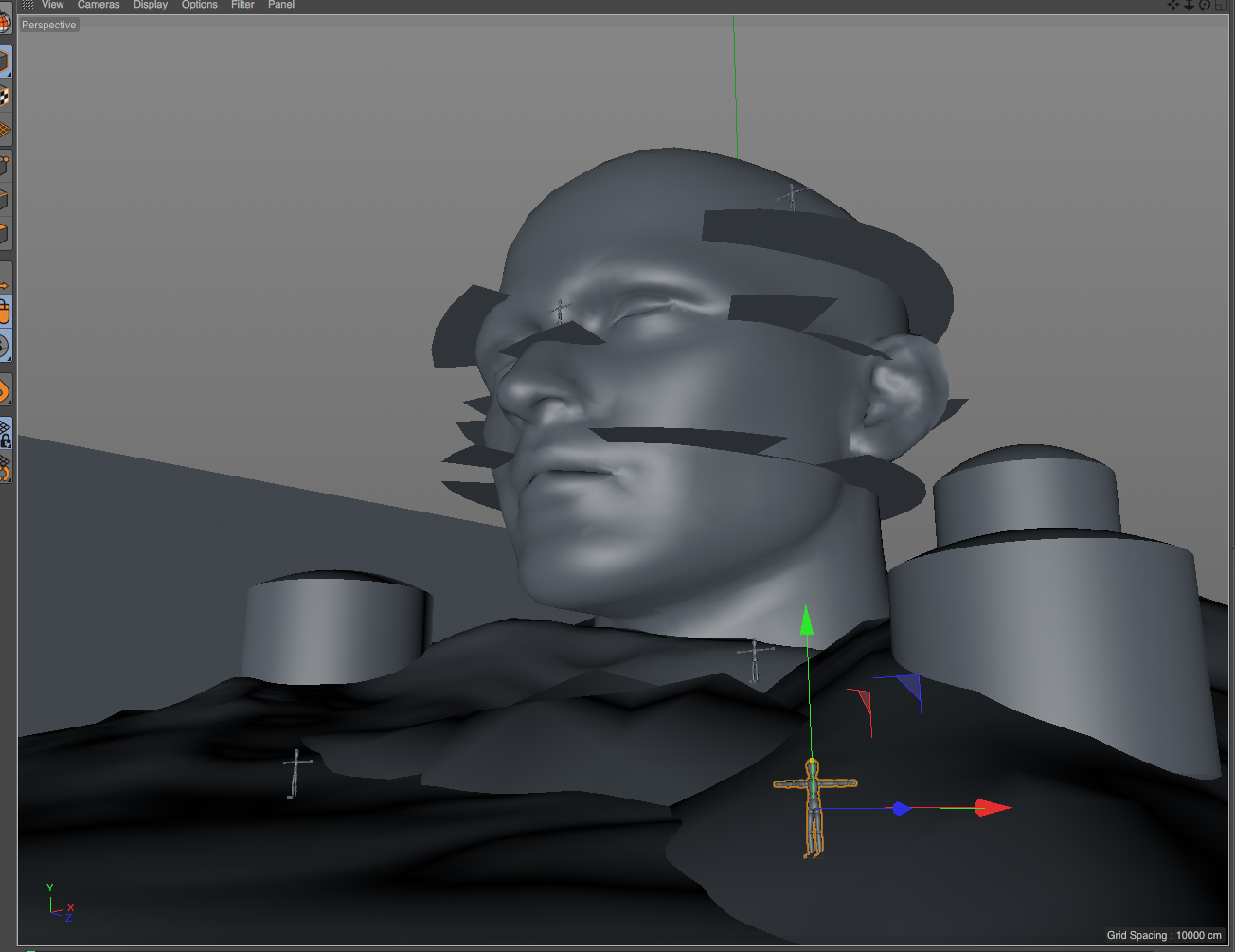Select the Workplane orange grid icon

tap(5, 130)
